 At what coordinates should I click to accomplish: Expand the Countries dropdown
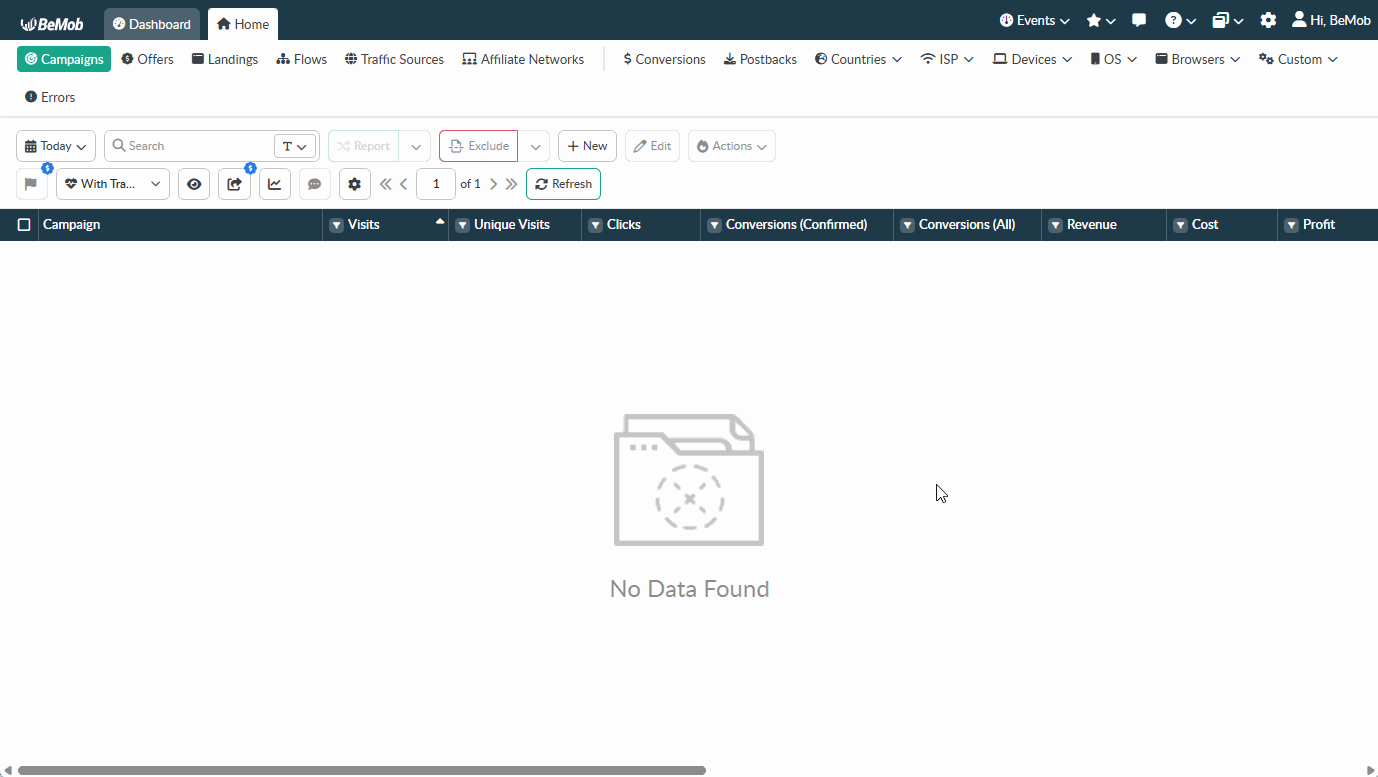tap(858, 59)
